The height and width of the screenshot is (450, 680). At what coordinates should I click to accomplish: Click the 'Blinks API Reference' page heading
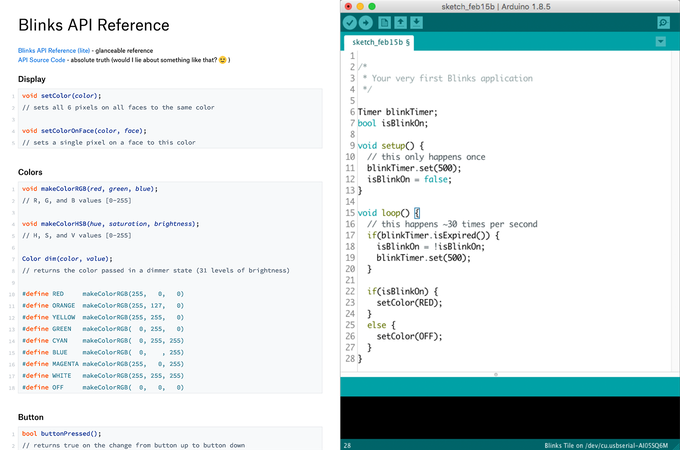coord(94,25)
